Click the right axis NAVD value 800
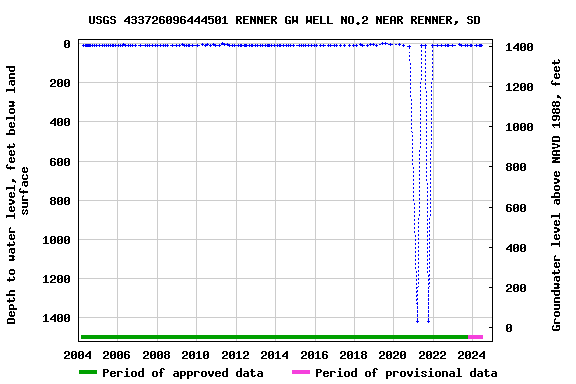This screenshot has width=576, height=384. pyautogui.click(x=516, y=167)
